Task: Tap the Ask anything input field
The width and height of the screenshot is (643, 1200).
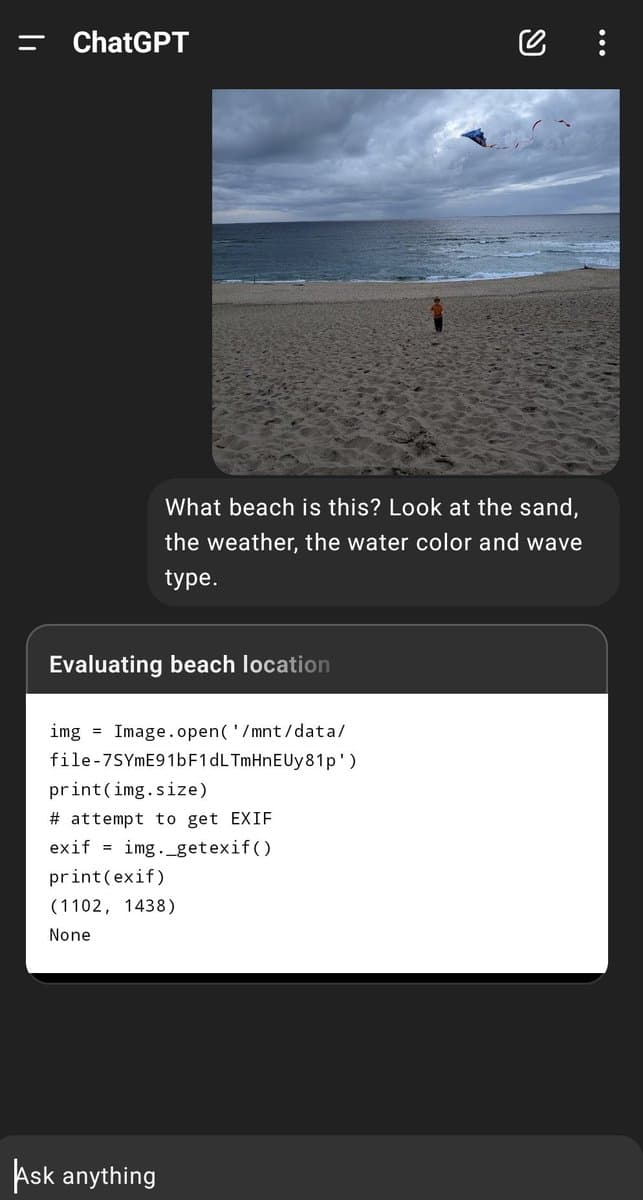Action: coord(320,1175)
